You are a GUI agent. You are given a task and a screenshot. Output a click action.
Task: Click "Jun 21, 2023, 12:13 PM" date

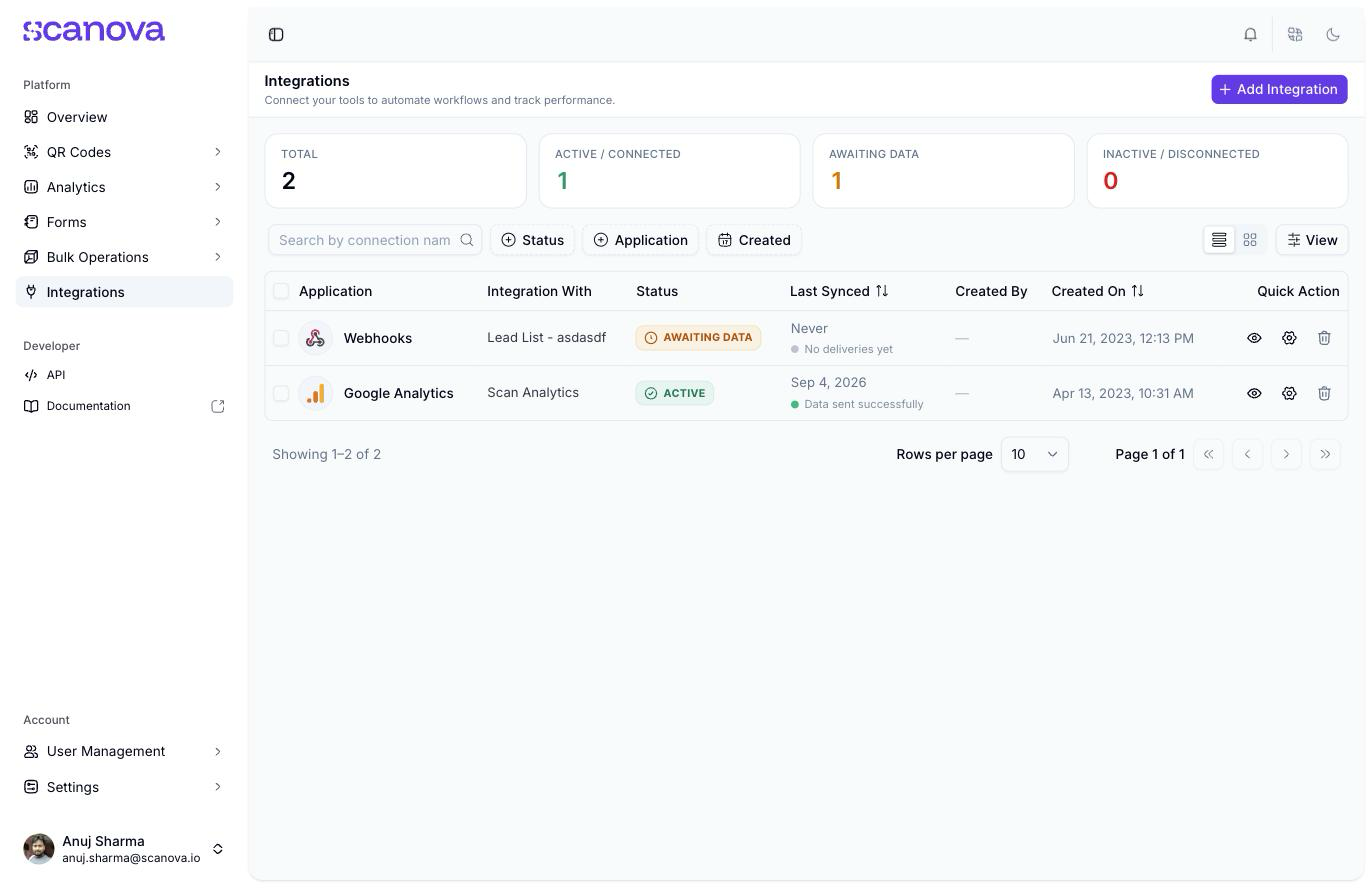[1123, 338]
